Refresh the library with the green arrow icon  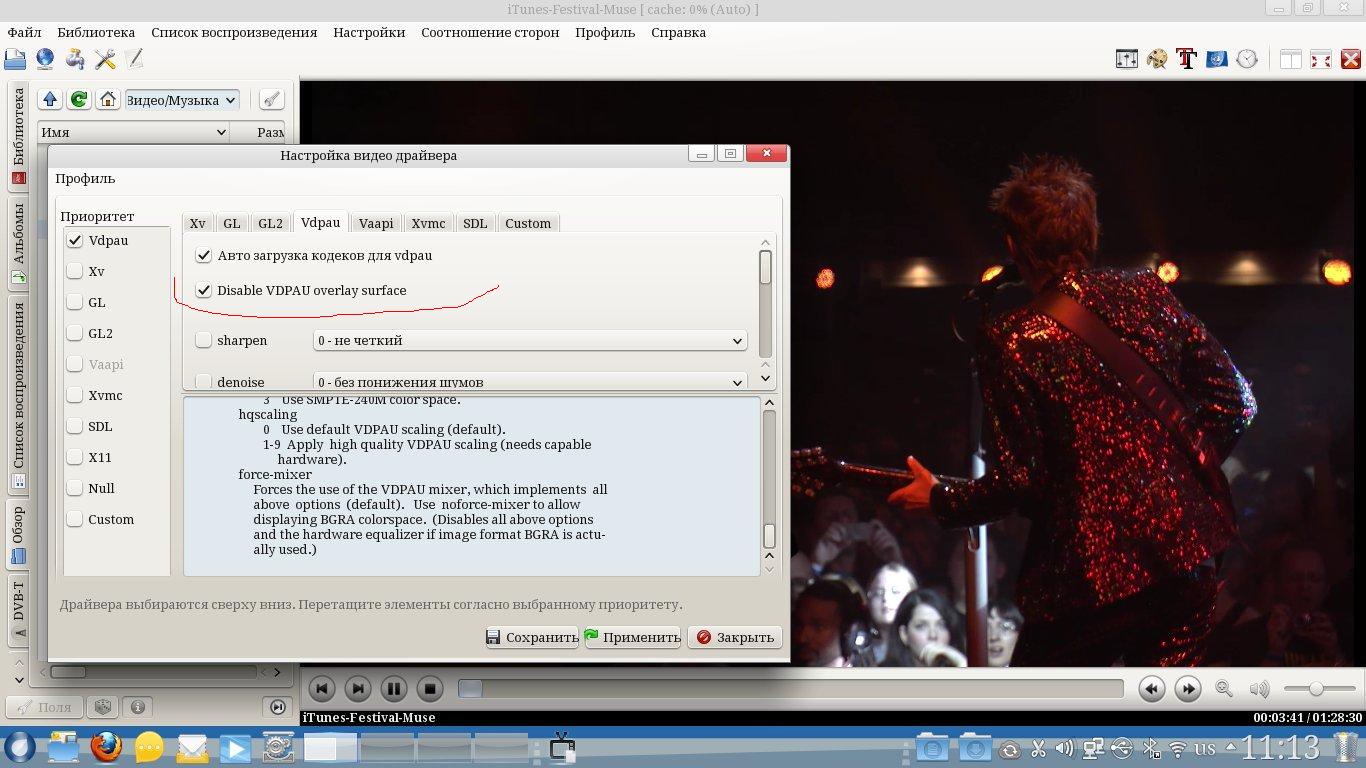pos(78,100)
